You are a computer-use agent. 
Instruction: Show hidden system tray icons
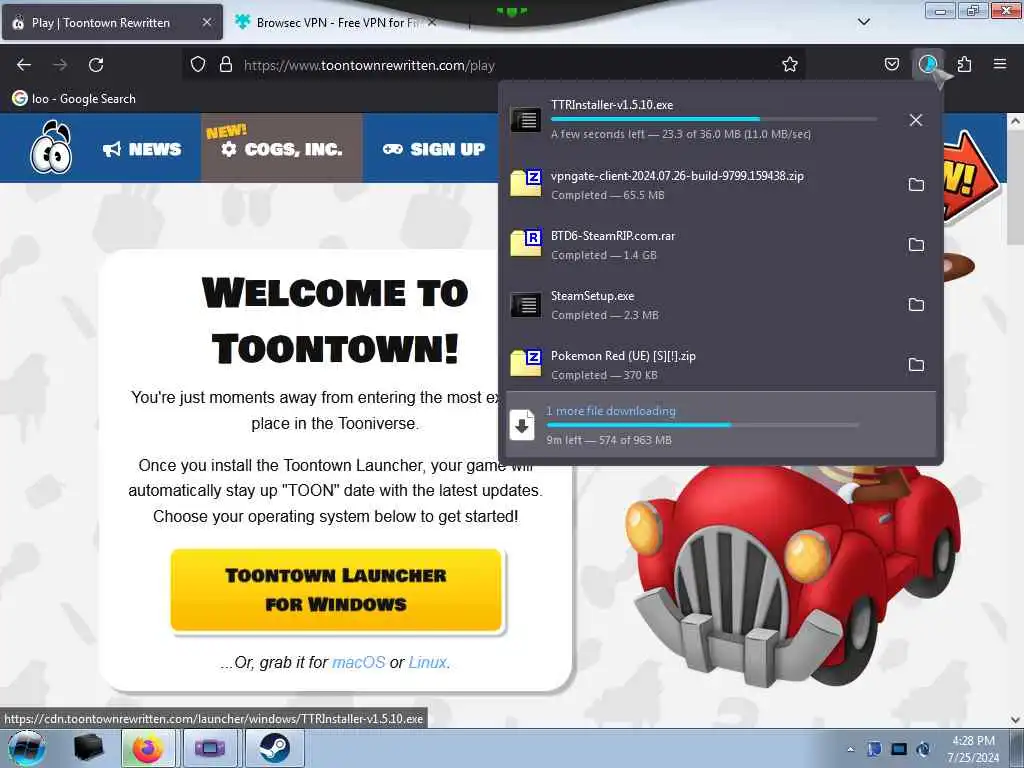(850, 749)
